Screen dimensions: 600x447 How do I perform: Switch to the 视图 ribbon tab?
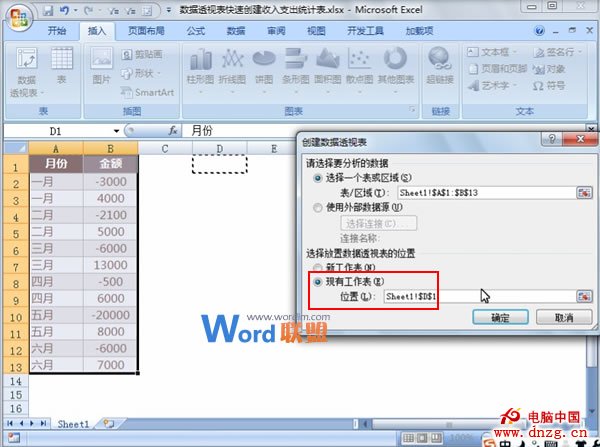316,31
